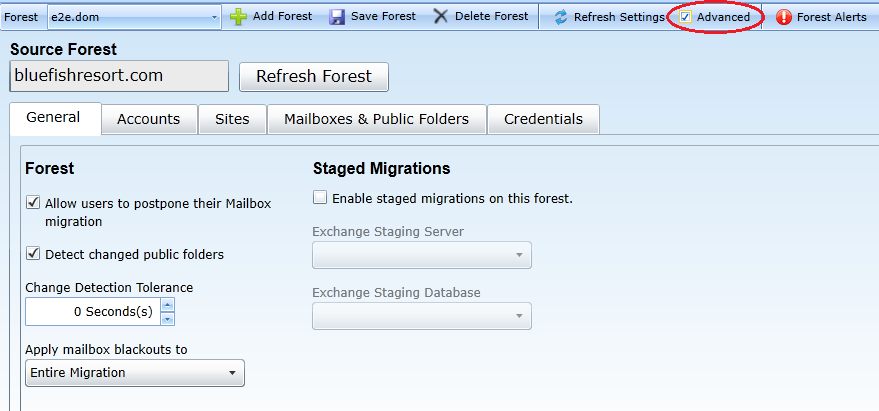The height and width of the screenshot is (411, 879).
Task: Select the Sites tab
Action: pos(232,119)
